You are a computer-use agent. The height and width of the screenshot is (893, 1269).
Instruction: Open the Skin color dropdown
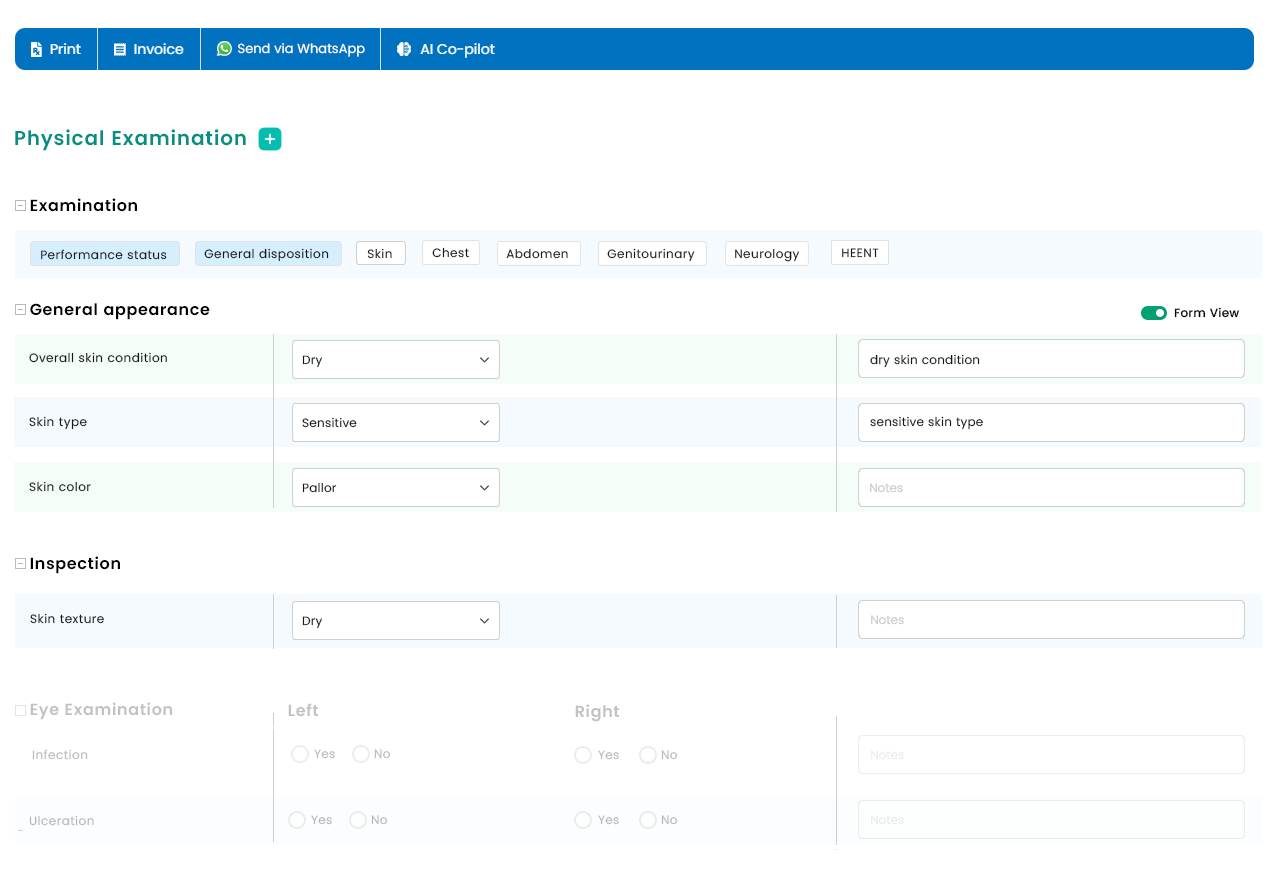pyautogui.click(x=395, y=488)
